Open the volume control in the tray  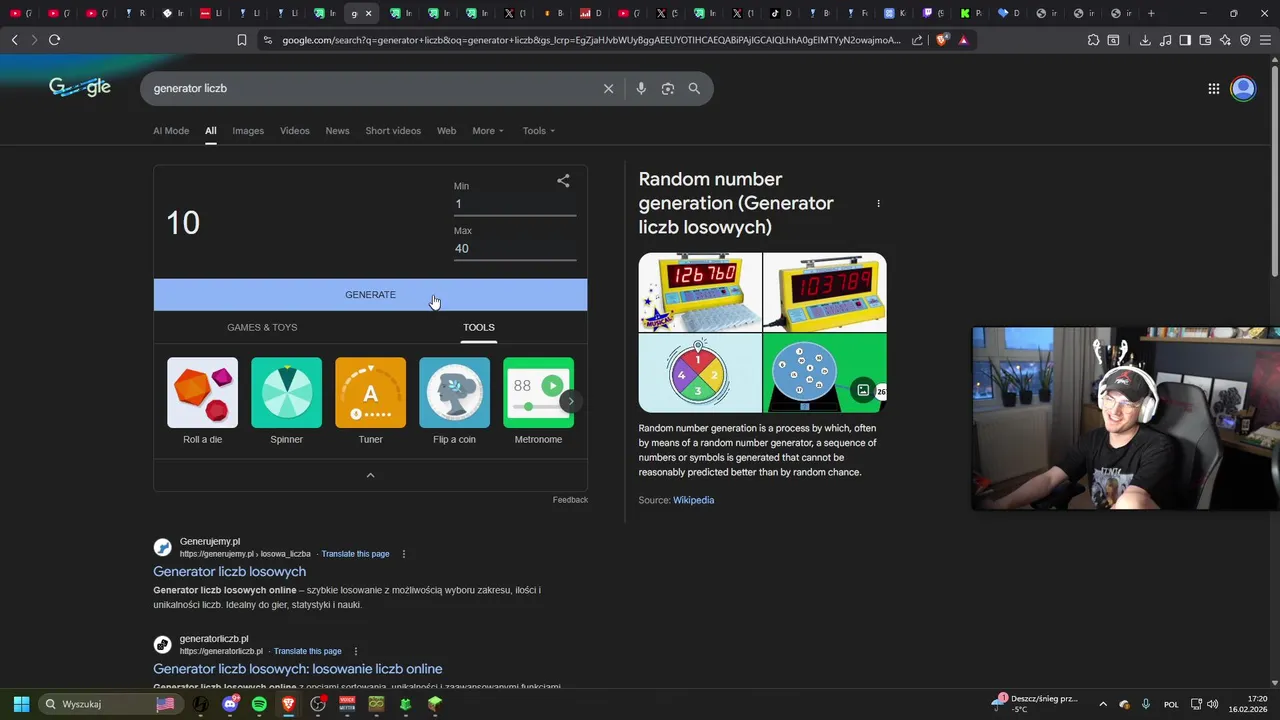(1212, 704)
